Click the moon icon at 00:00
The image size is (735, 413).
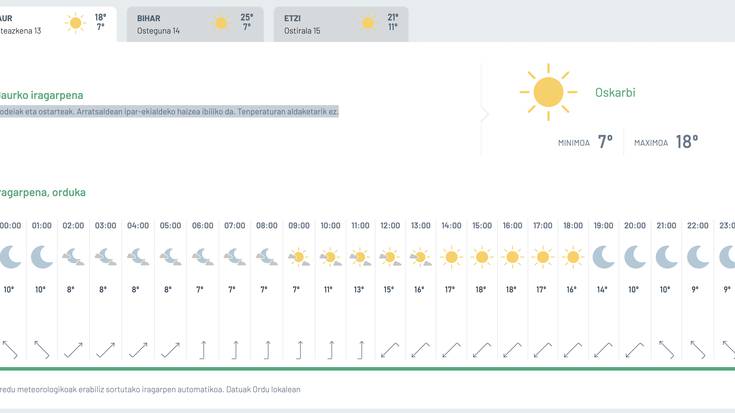point(9,257)
